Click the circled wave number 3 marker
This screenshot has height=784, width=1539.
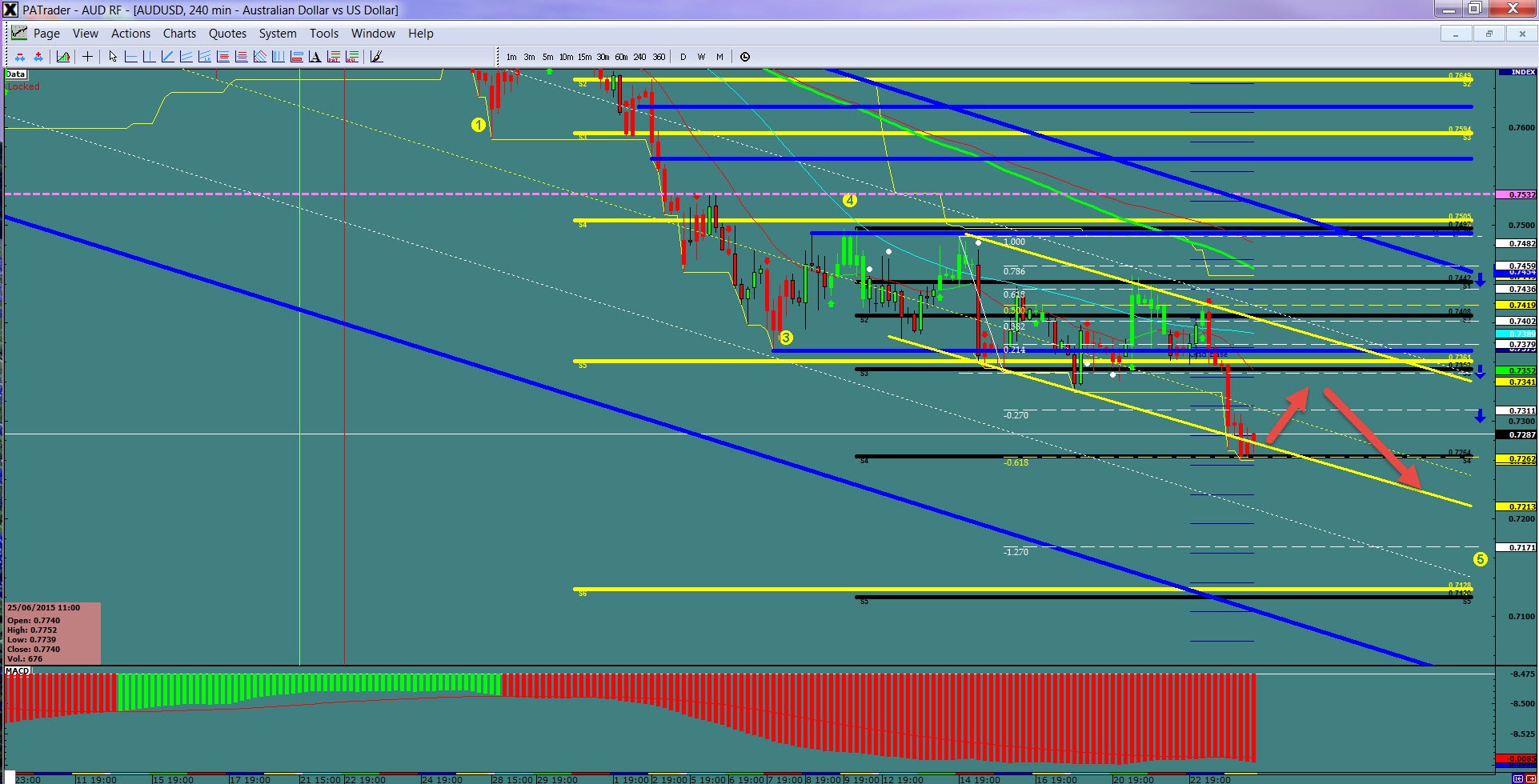[x=786, y=338]
